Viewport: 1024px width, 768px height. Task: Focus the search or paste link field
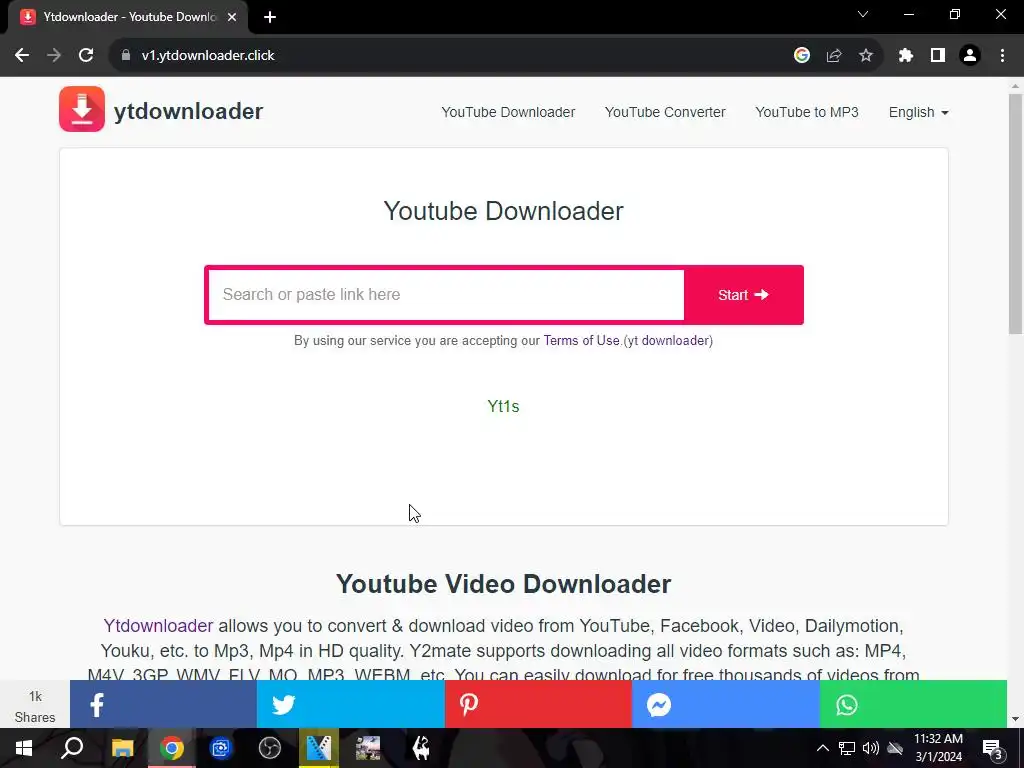[446, 295]
